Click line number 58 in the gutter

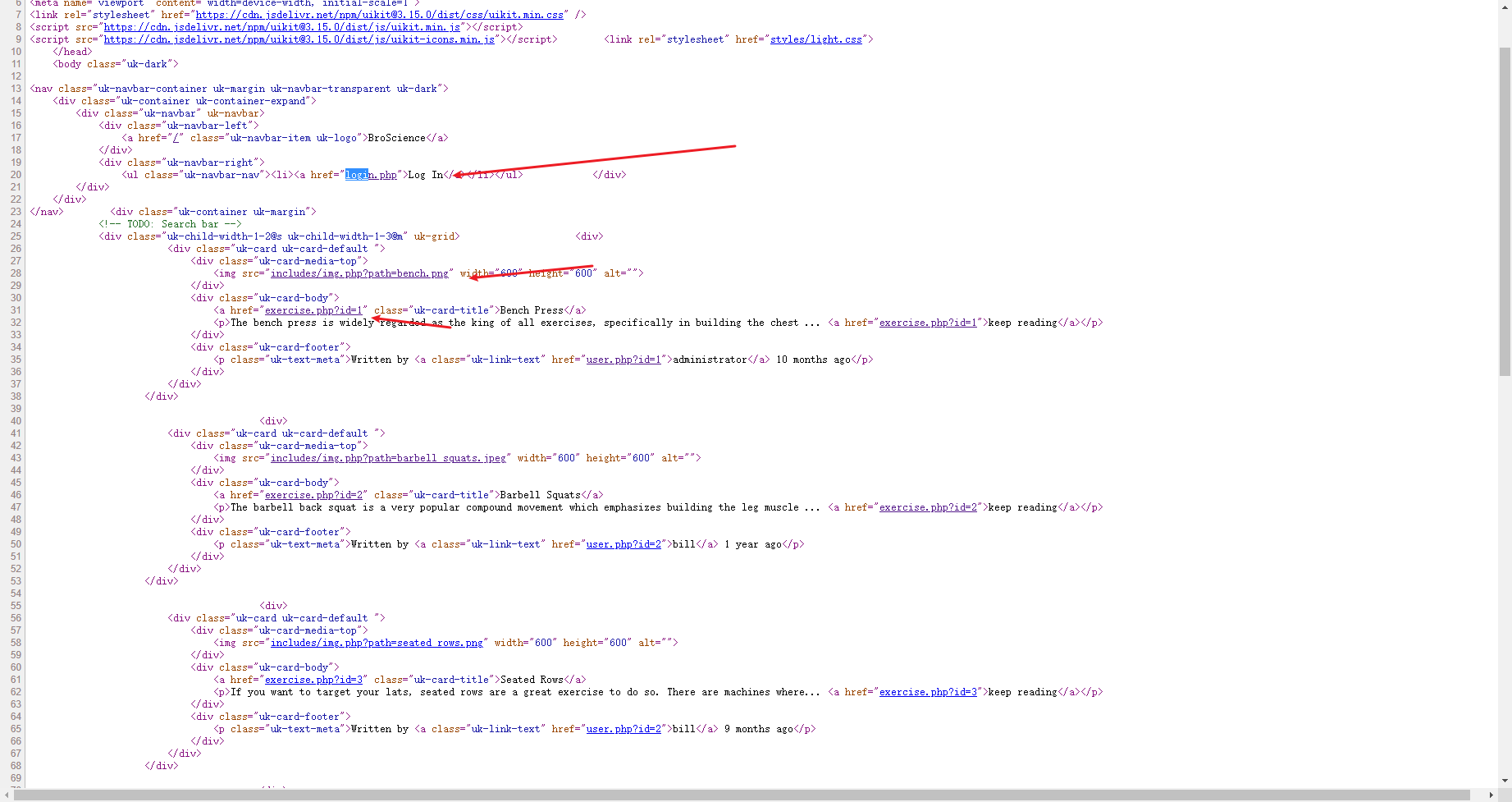point(16,643)
